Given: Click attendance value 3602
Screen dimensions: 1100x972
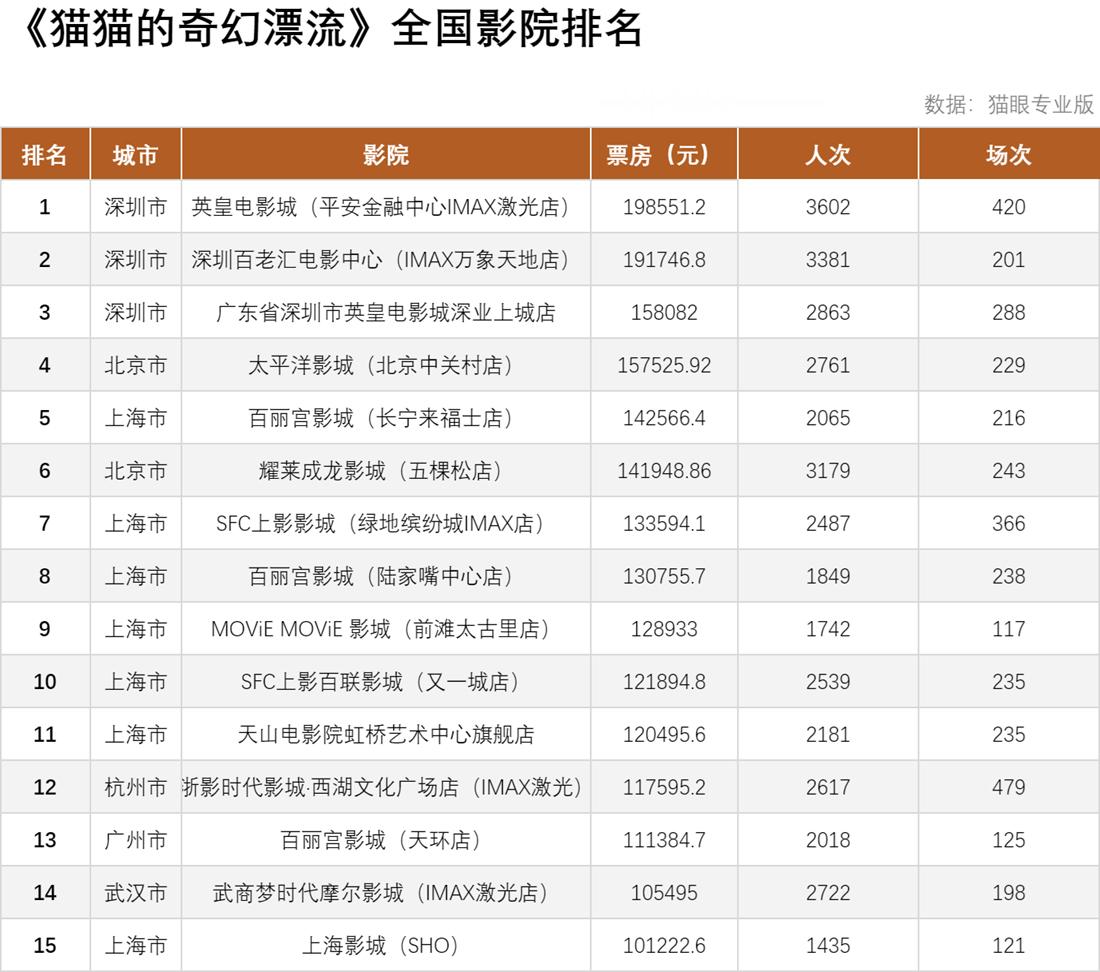Looking at the screenshot, I should 828,207.
